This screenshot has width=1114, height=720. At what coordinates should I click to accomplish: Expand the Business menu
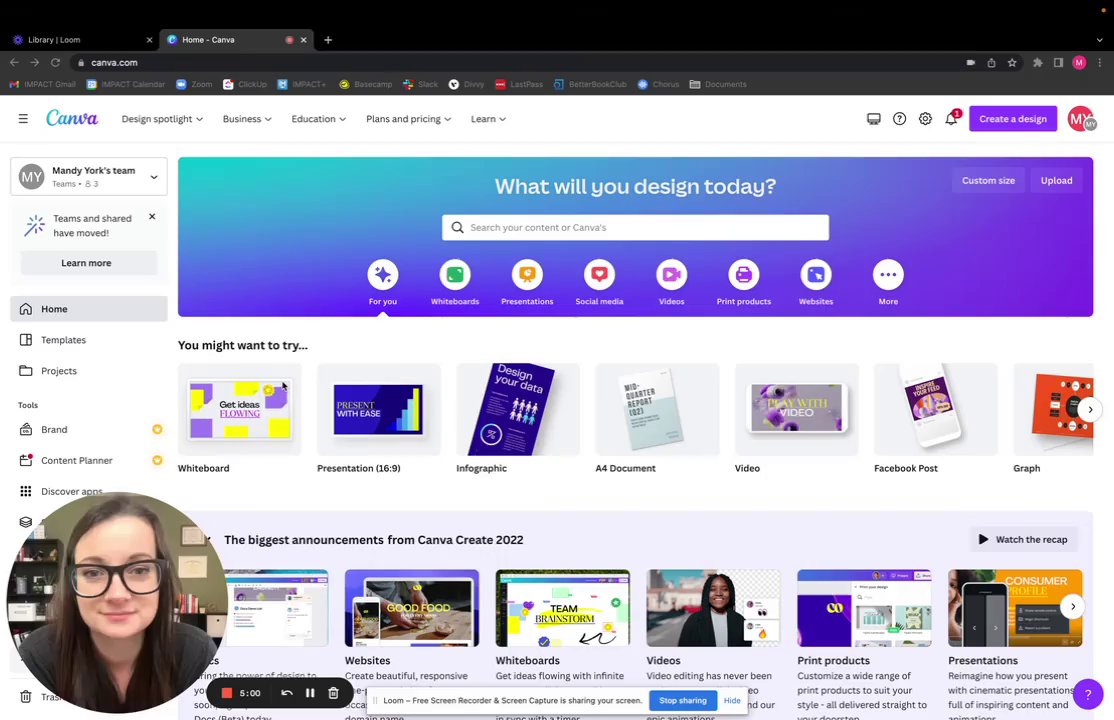pyautogui.click(x=247, y=119)
